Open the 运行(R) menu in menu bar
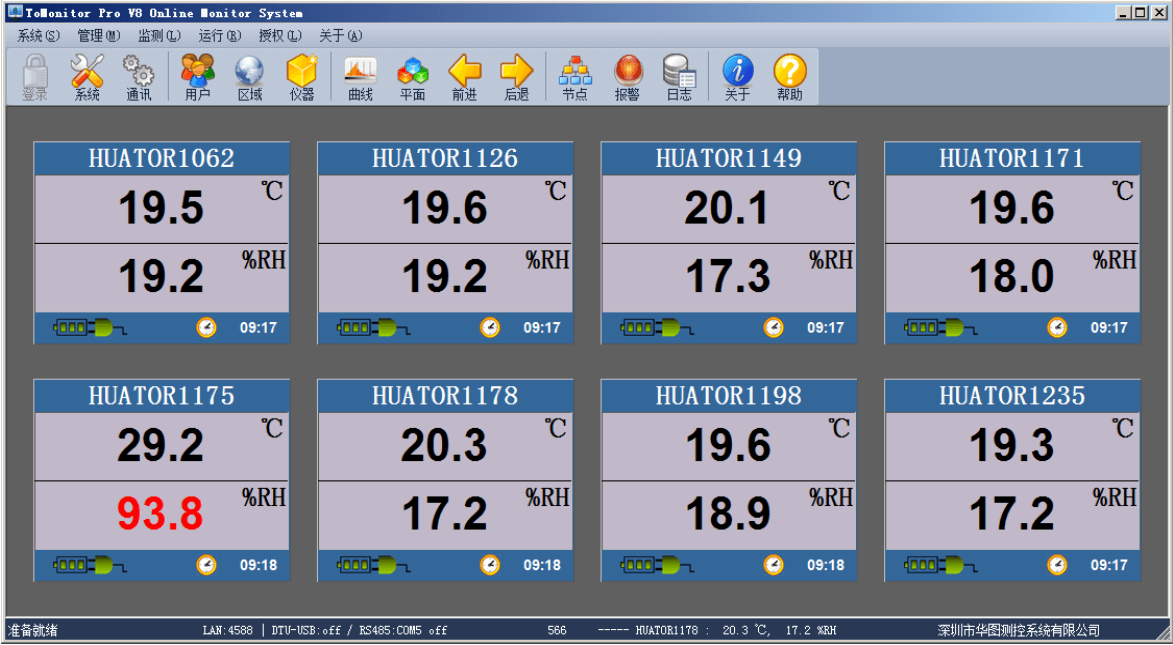 (219, 35)
